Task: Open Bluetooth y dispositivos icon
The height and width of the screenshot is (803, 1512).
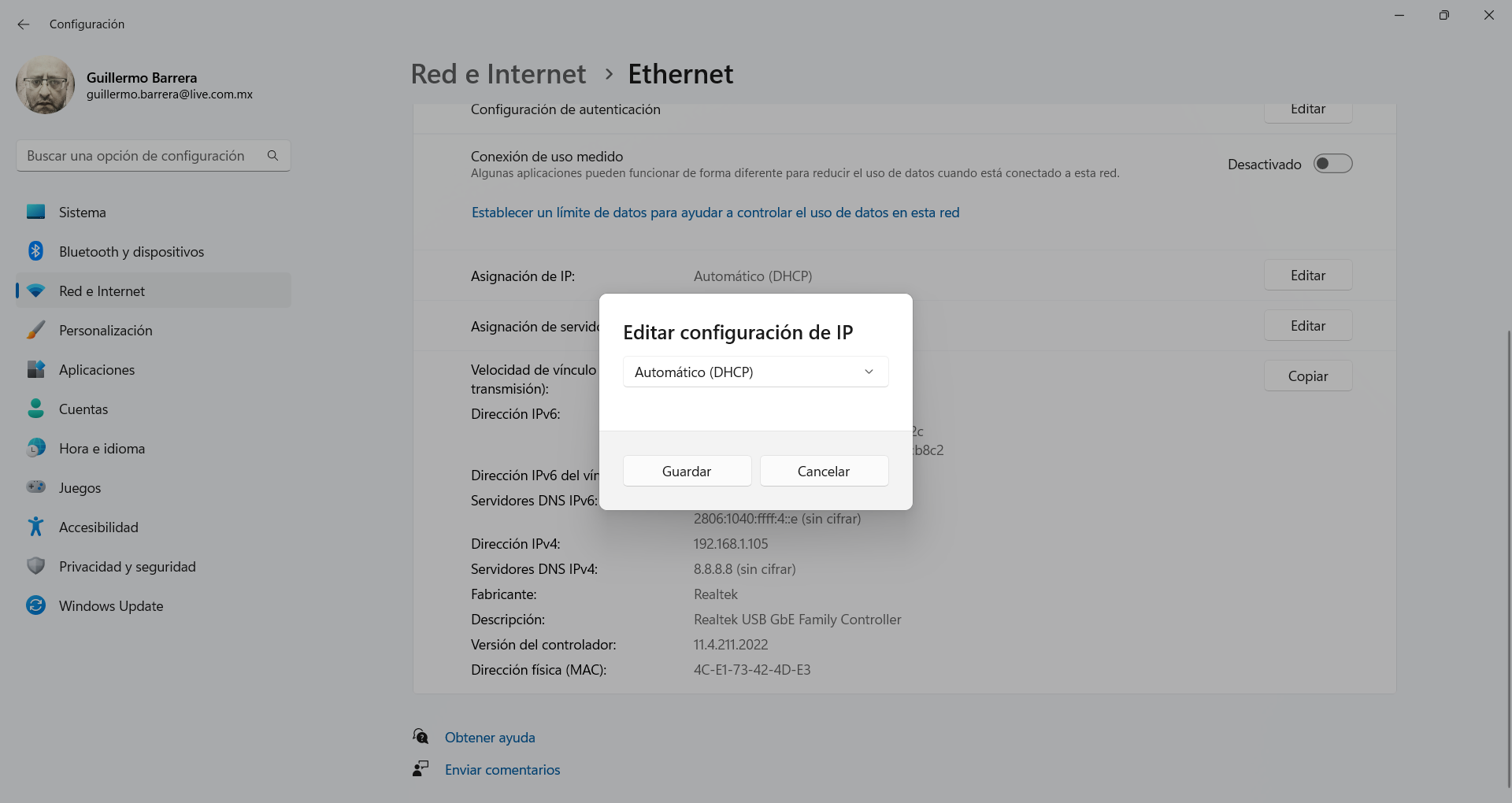Action: pos(35,251)
